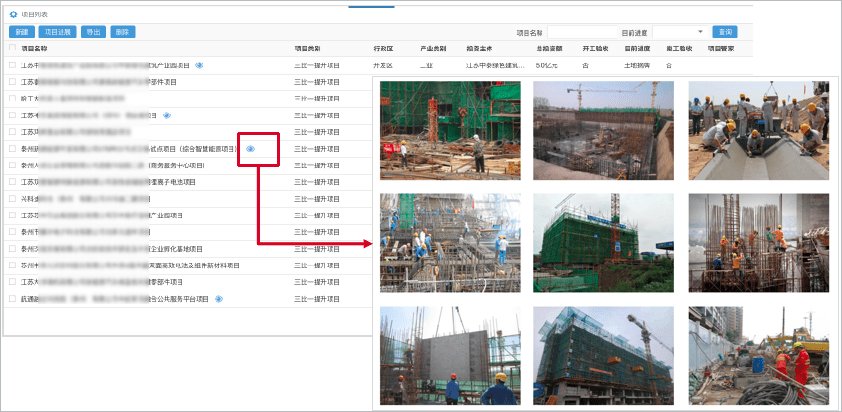Click the 新建 button

(22, 33)
